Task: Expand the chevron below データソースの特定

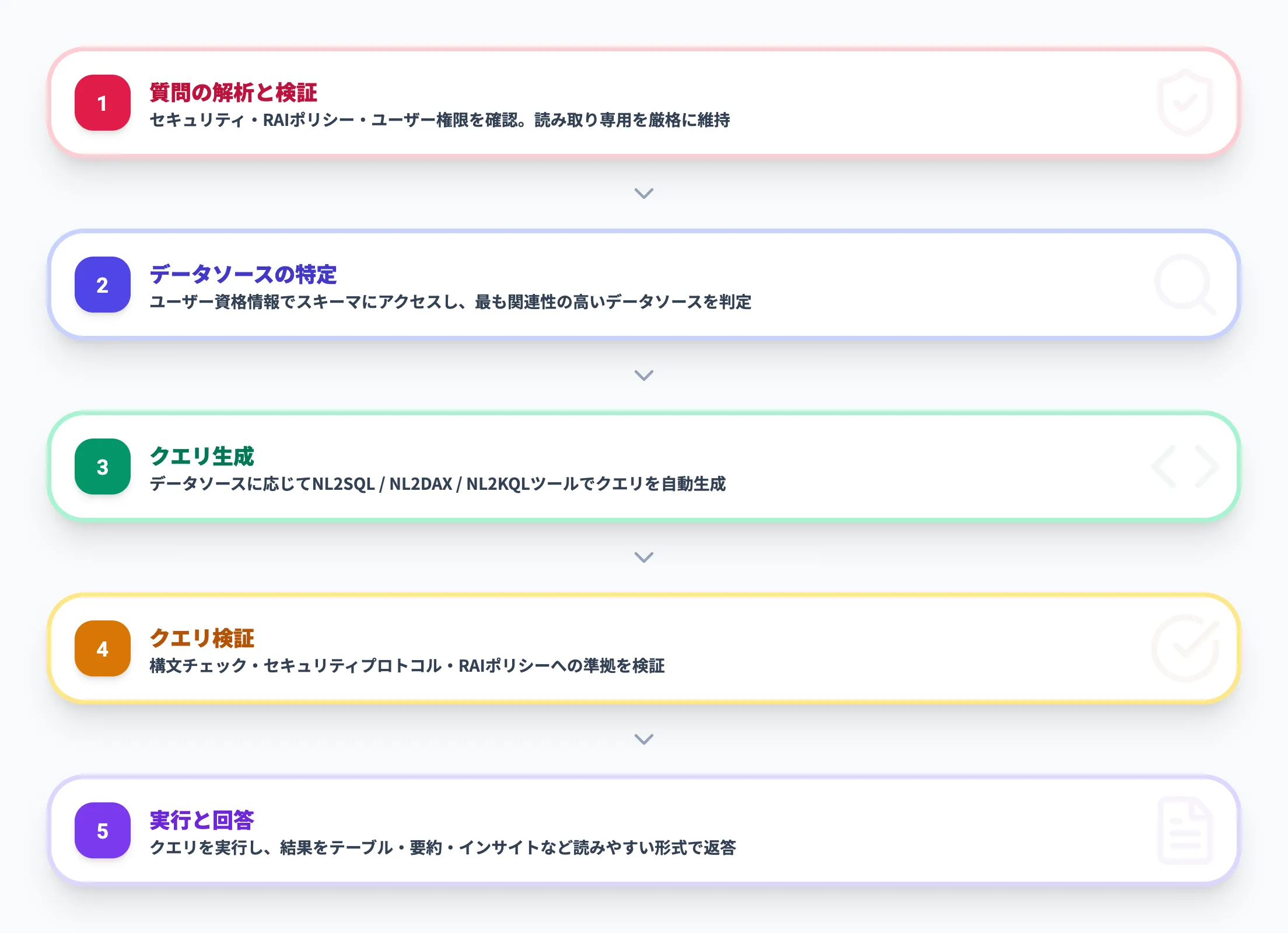Action: 644,376
